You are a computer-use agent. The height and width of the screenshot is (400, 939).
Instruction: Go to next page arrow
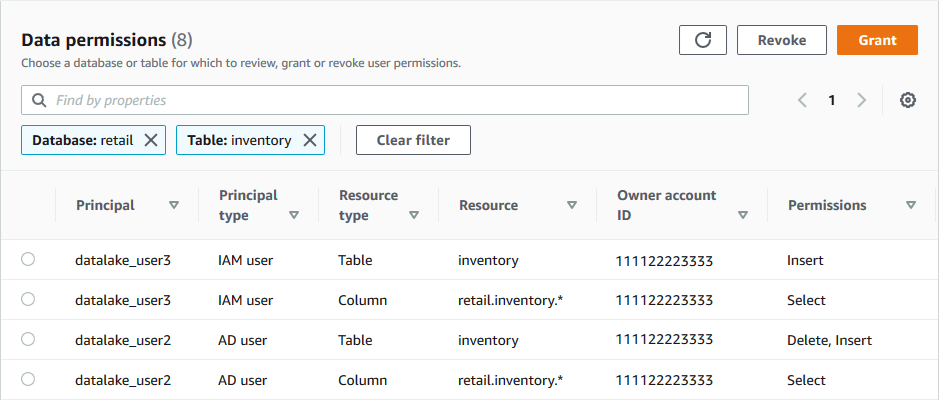[862, 100]
